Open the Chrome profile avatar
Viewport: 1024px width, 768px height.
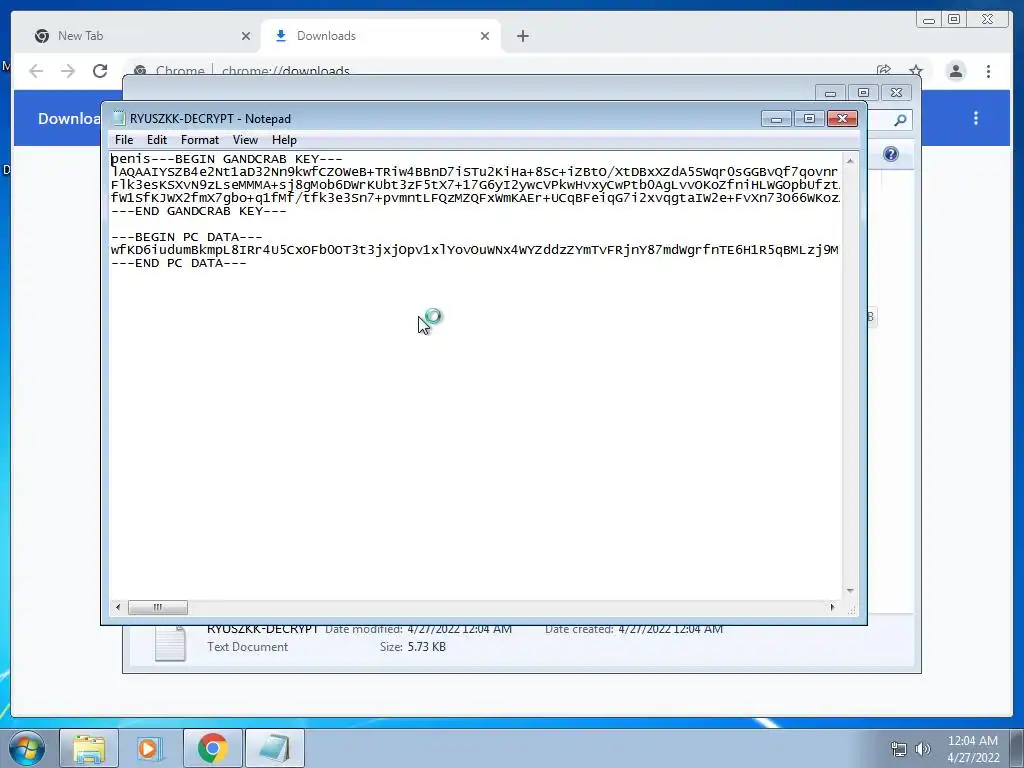coord(955,71)
